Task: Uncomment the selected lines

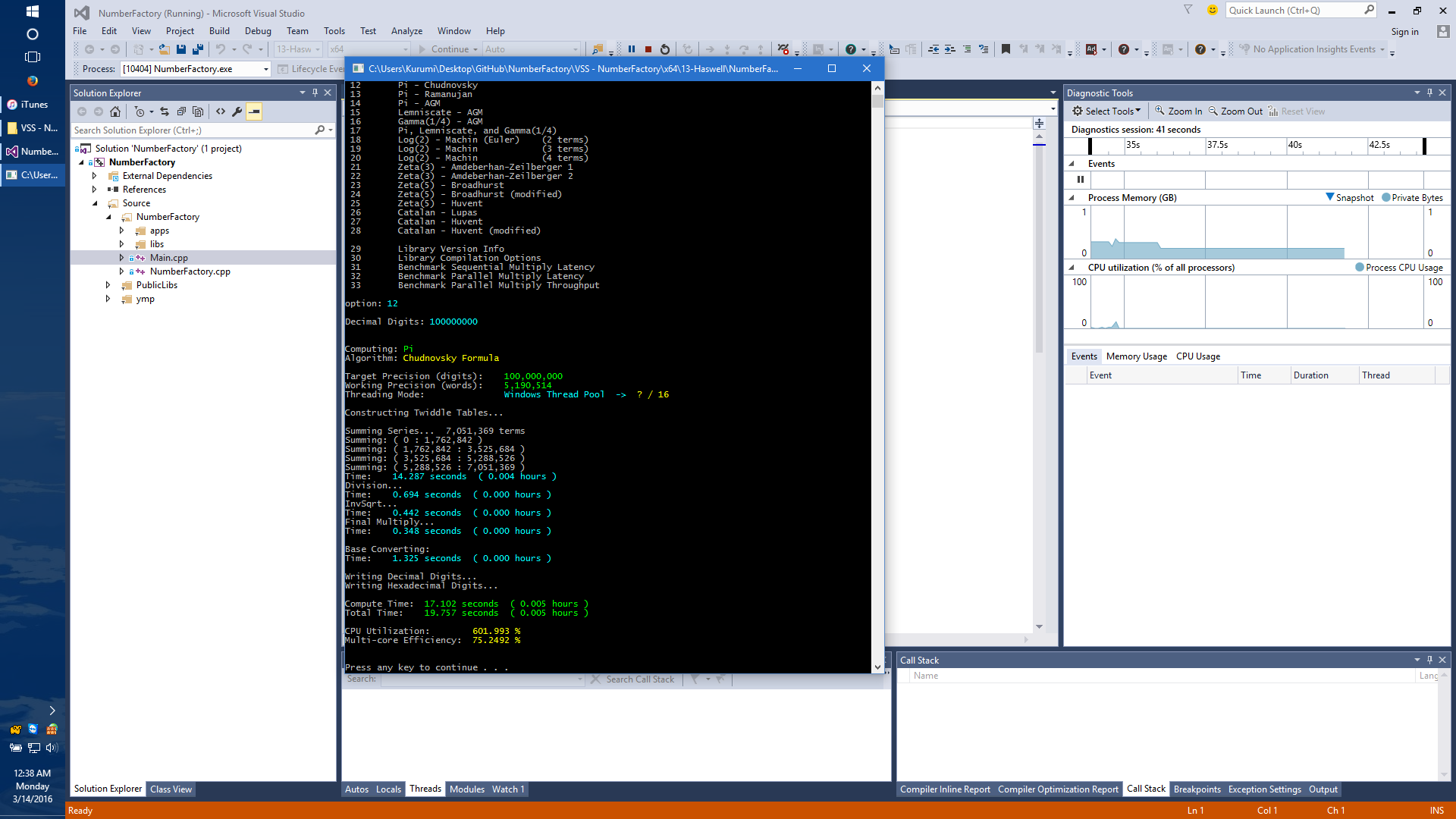Action: tap(984, 49)
